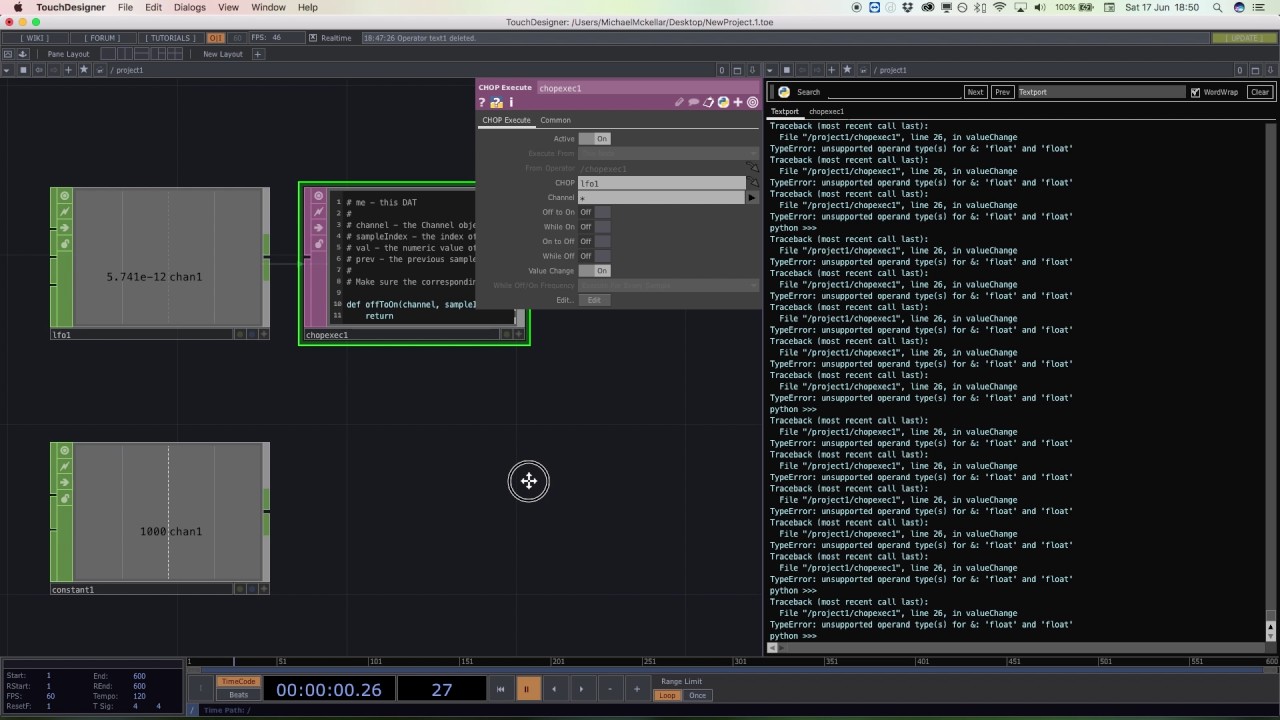
Task: Toggle viewer active icon on lfo1 node
Action: pos(64,196)
